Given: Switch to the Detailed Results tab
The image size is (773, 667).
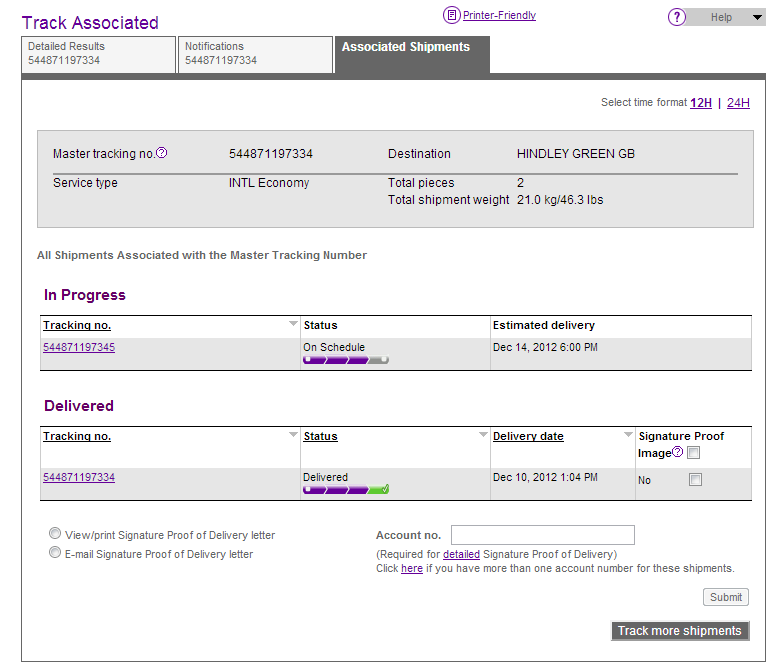Looking at the screenshot, I should pos(97,54).
